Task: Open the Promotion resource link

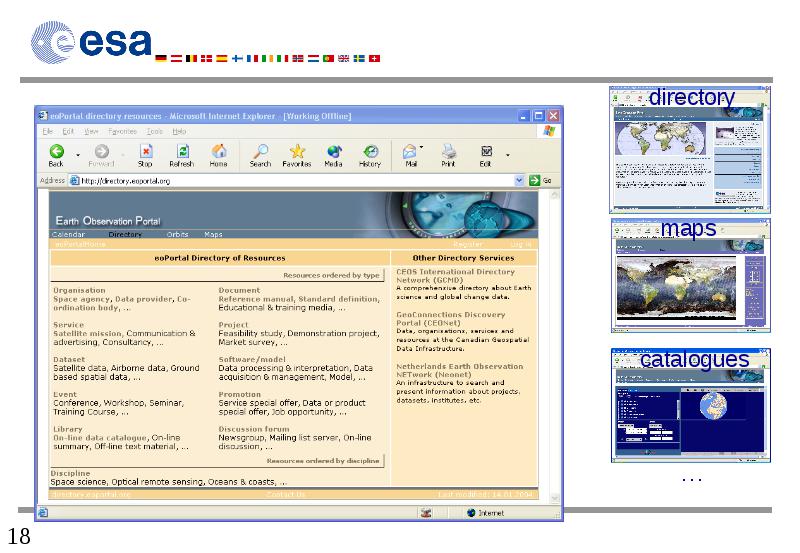Action: [240, 395]
